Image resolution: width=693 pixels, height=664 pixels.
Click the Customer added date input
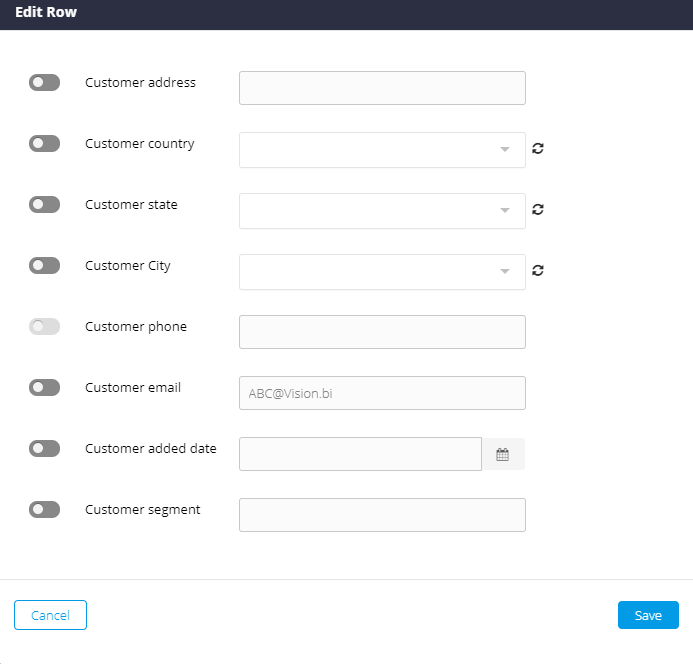pos(360,454)
